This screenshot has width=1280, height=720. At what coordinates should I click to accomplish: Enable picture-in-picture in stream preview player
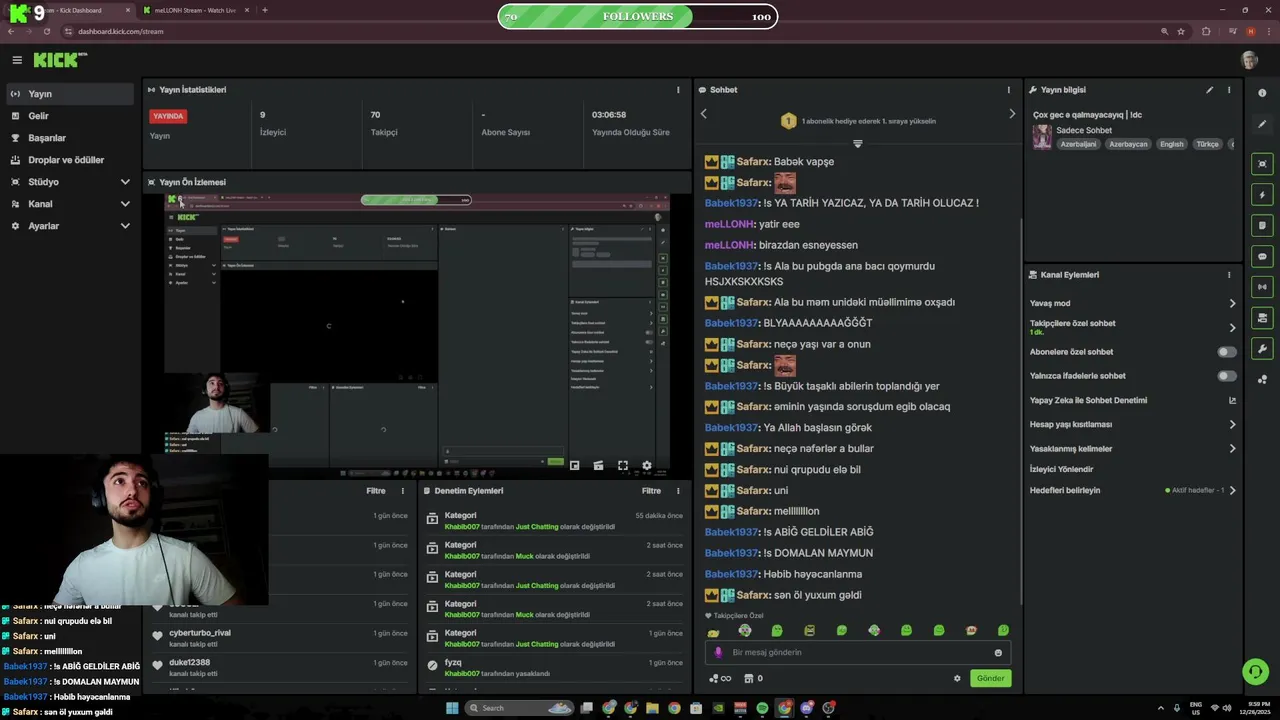574,465
